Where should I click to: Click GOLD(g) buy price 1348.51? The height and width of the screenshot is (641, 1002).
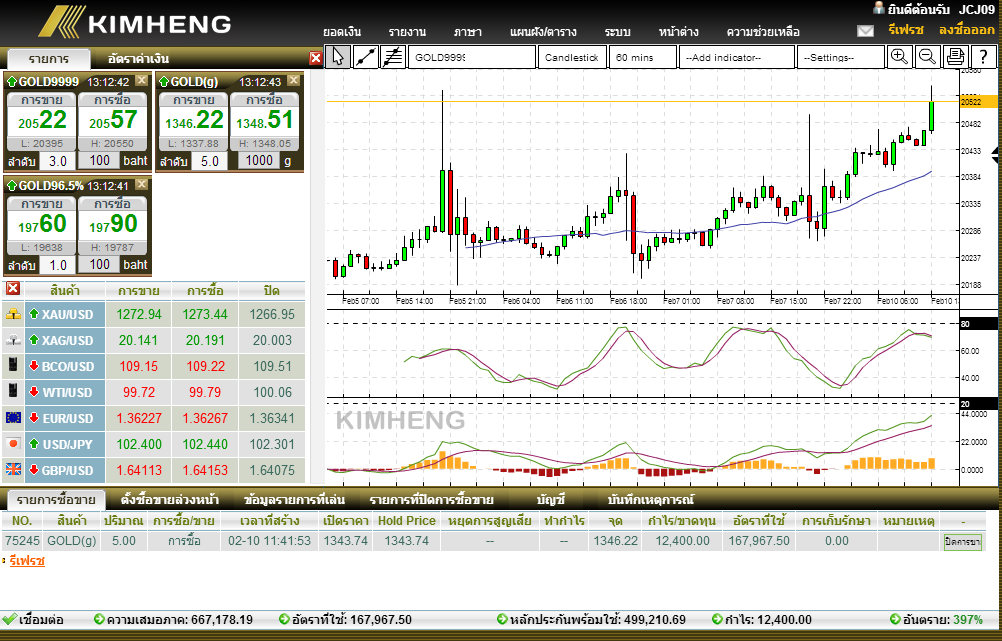(265, 121)
